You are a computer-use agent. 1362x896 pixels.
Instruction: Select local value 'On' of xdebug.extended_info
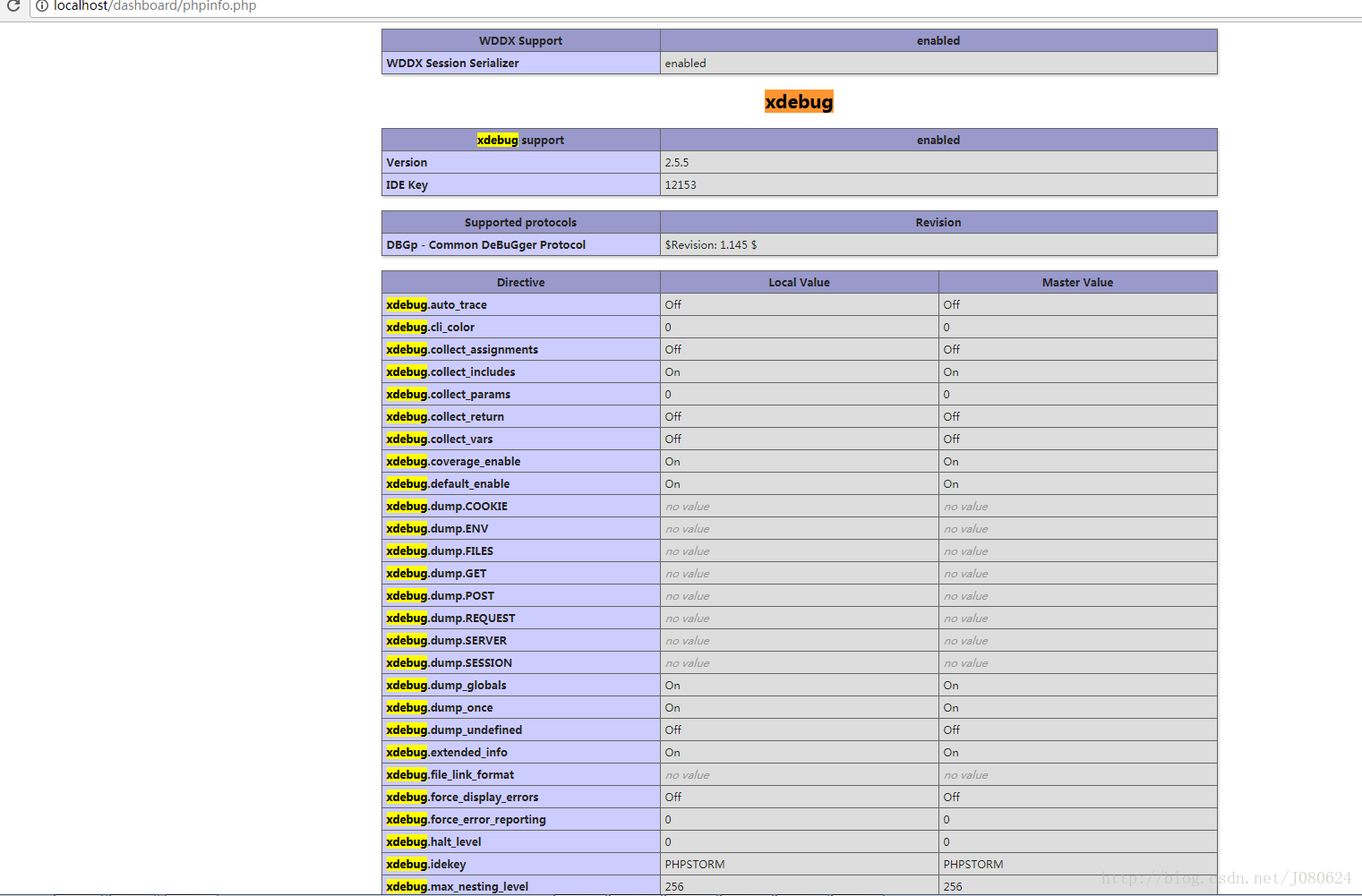[x=672, y=752]
